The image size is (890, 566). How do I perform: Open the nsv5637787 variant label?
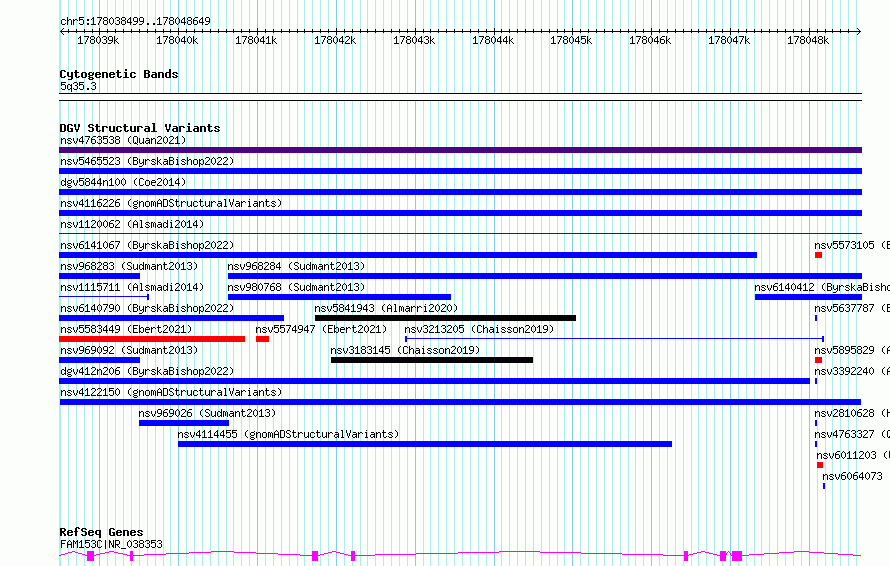coord(852,308)
